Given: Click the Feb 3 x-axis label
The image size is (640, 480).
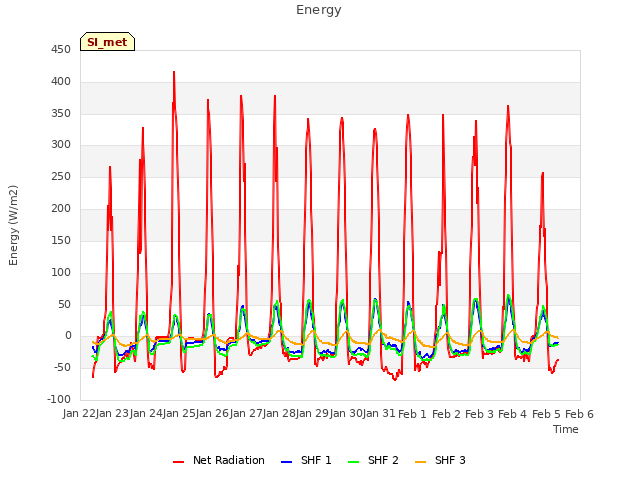Looking at the screenshot, I should pos(480,414).
